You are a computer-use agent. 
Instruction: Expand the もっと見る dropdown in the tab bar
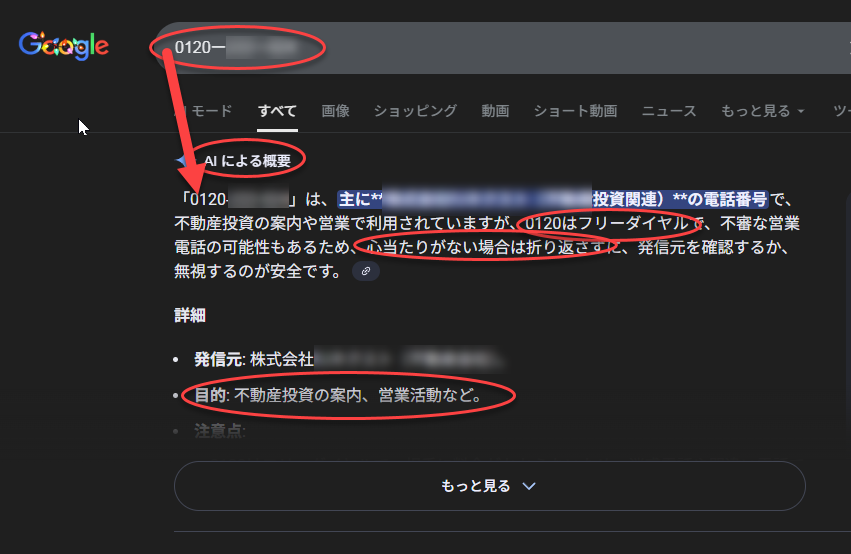(762, 111)
